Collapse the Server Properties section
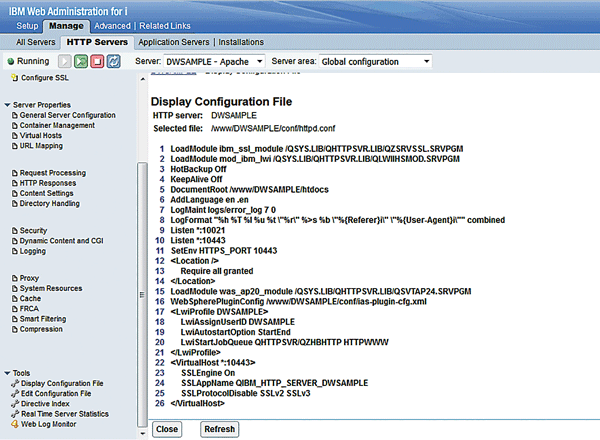This screenshot has height=440, width=600. click(x=8, y=105)
